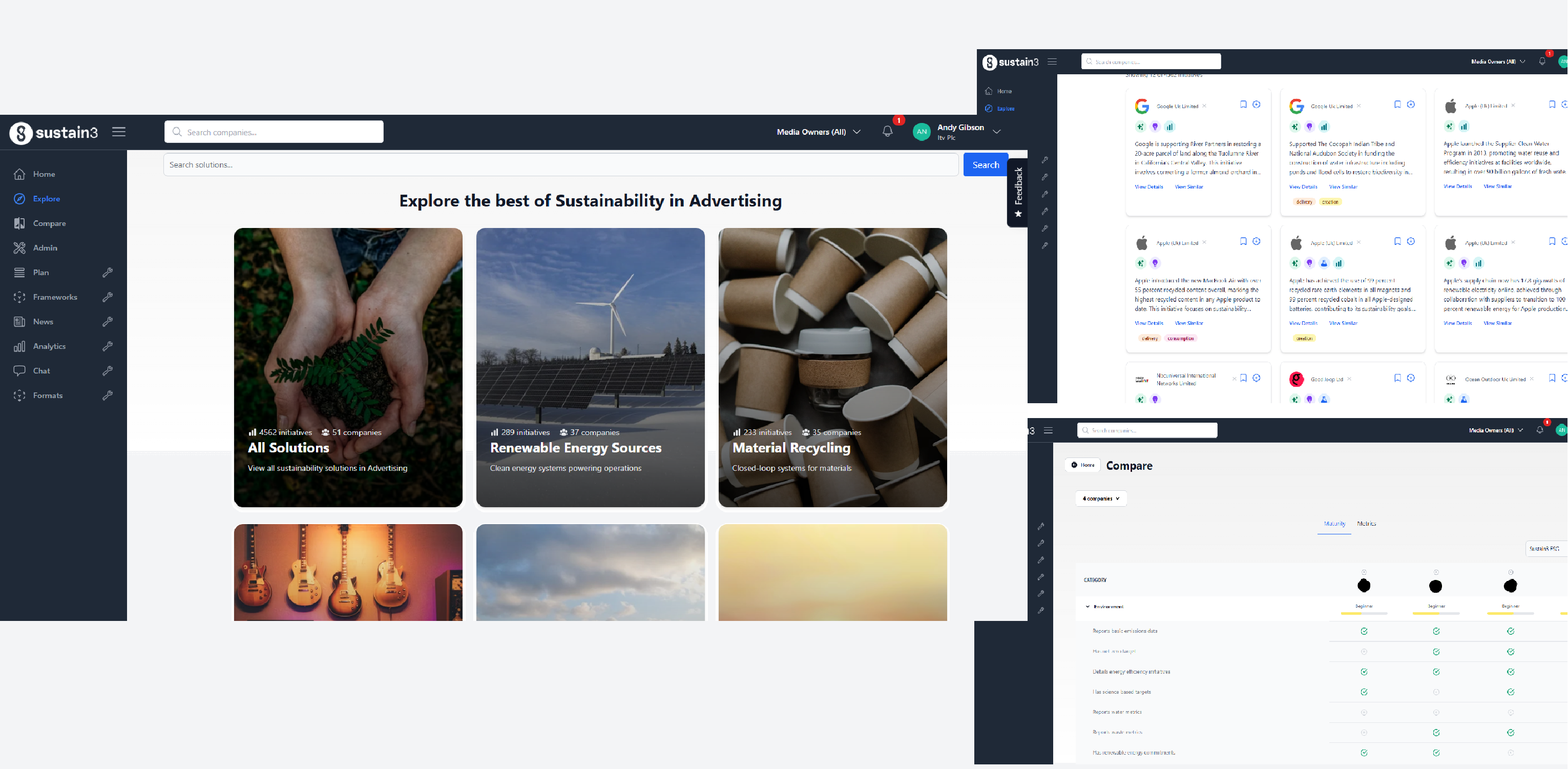Image resolution: width=1568 pixels, height=769 pixels.
Task: Open the vertical Feedback tab
Action: click(x=1018, y=193)
